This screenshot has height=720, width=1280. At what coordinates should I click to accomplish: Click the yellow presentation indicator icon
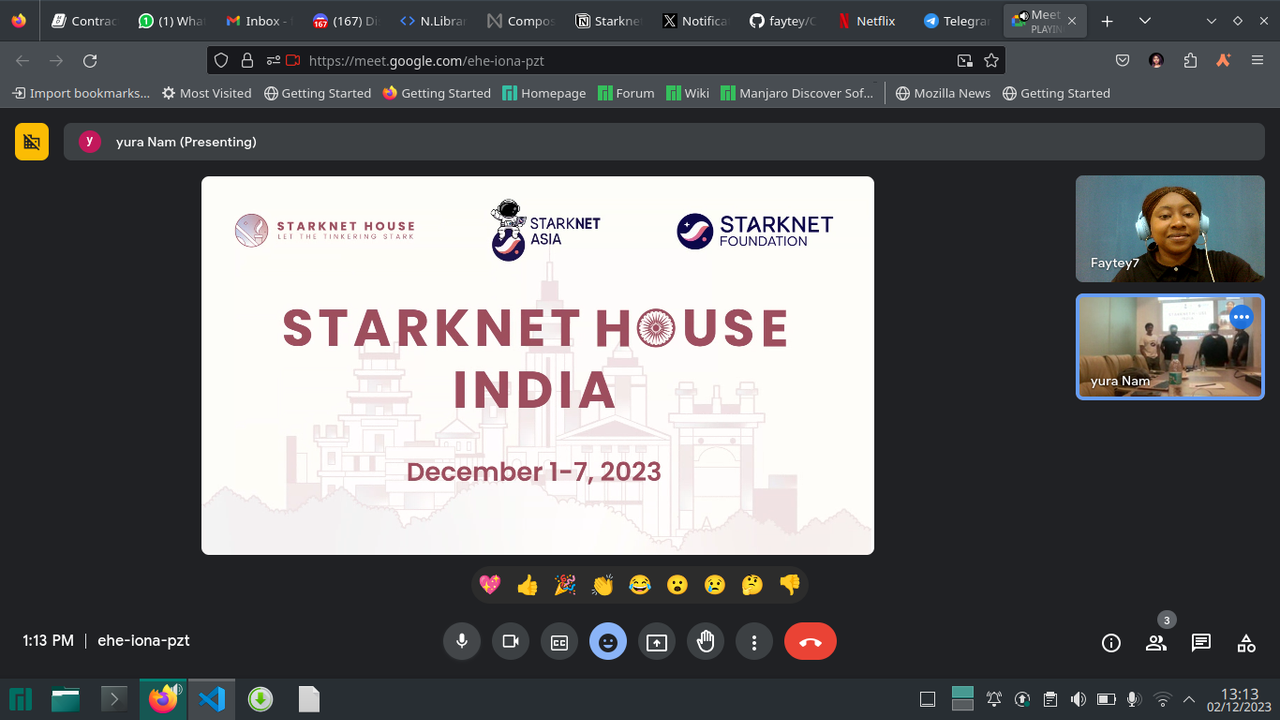32,142
